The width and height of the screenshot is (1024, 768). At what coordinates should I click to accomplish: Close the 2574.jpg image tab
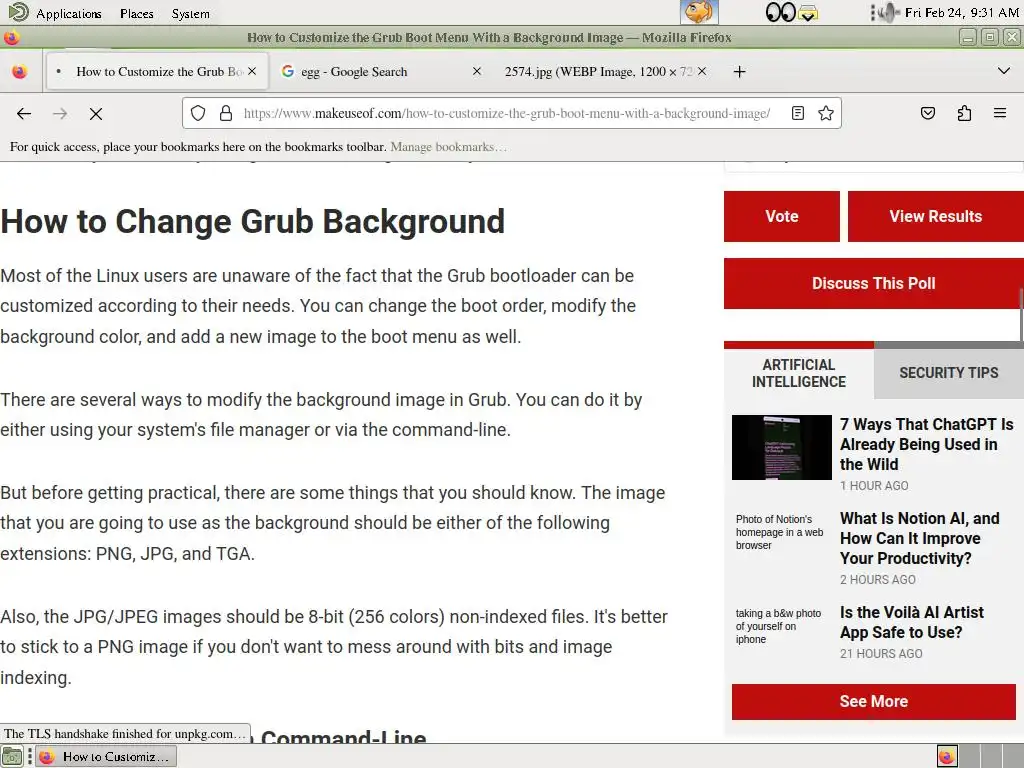(702, 71)
